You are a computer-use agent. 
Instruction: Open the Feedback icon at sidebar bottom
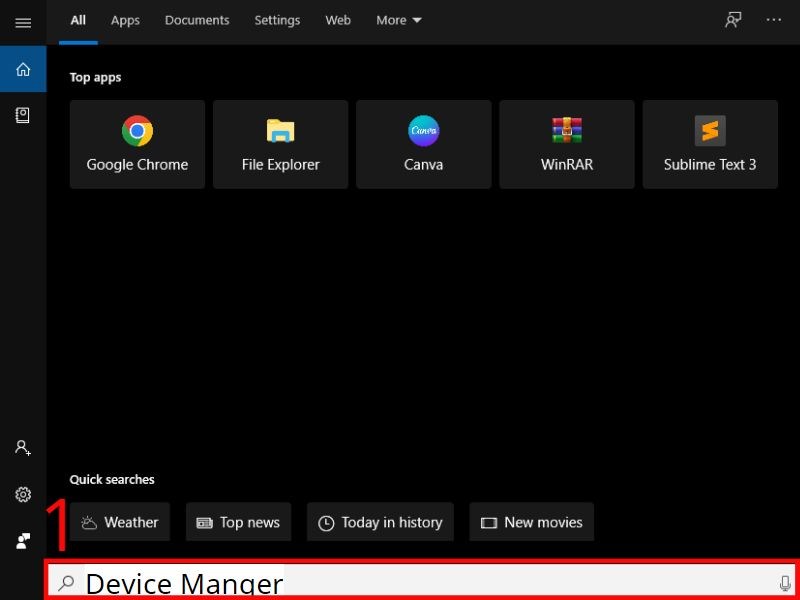click(x=23, y=540)
